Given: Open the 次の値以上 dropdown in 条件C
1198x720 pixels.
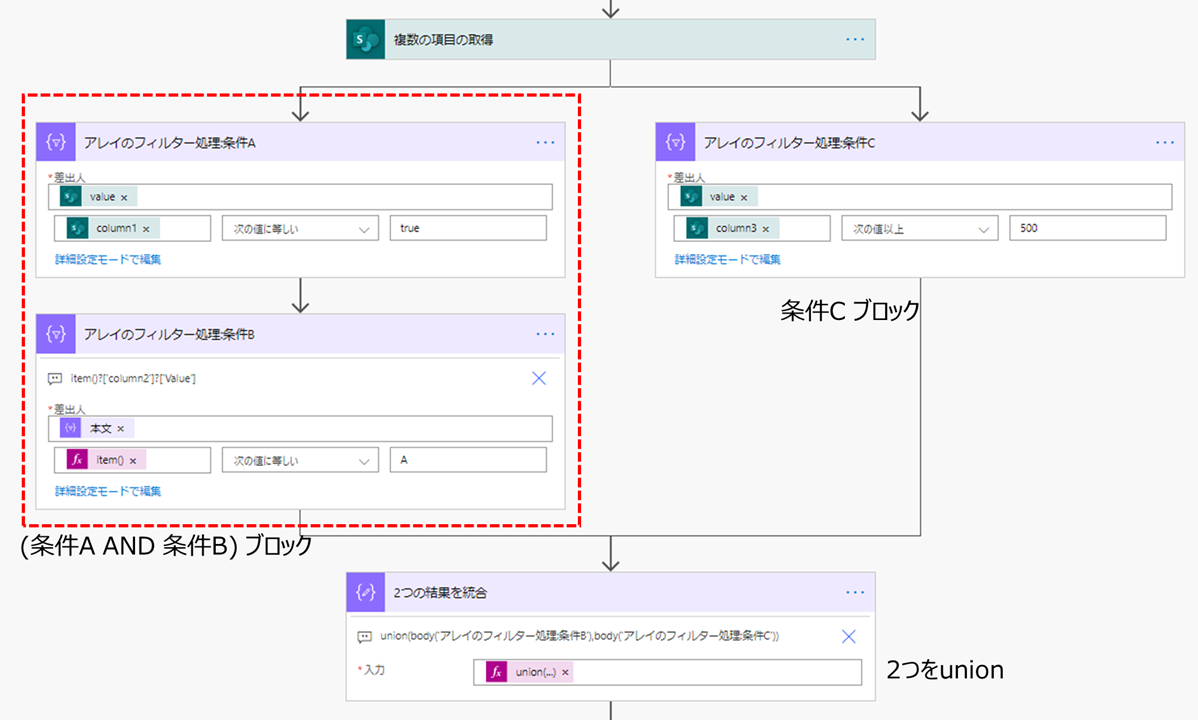Looking at the screenshot, I should [x=919, y=228].
